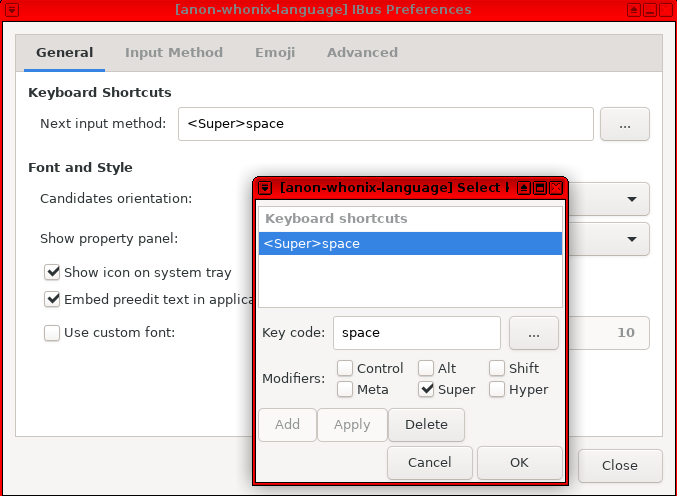Close the Select keyboard shortcut dialog
Image resolution: width=677 pixels, height=496 pixels.
[556, 188]
